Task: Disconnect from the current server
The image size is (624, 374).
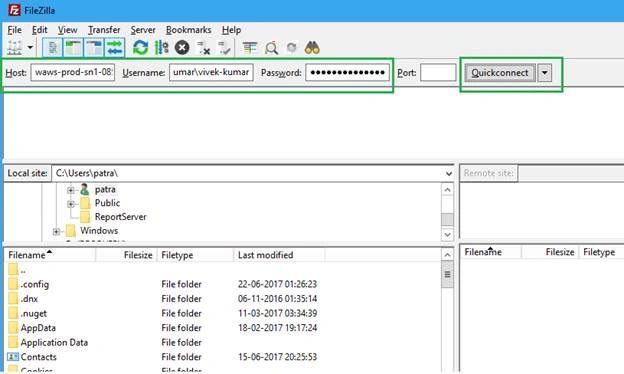Action: pos(204,48)
